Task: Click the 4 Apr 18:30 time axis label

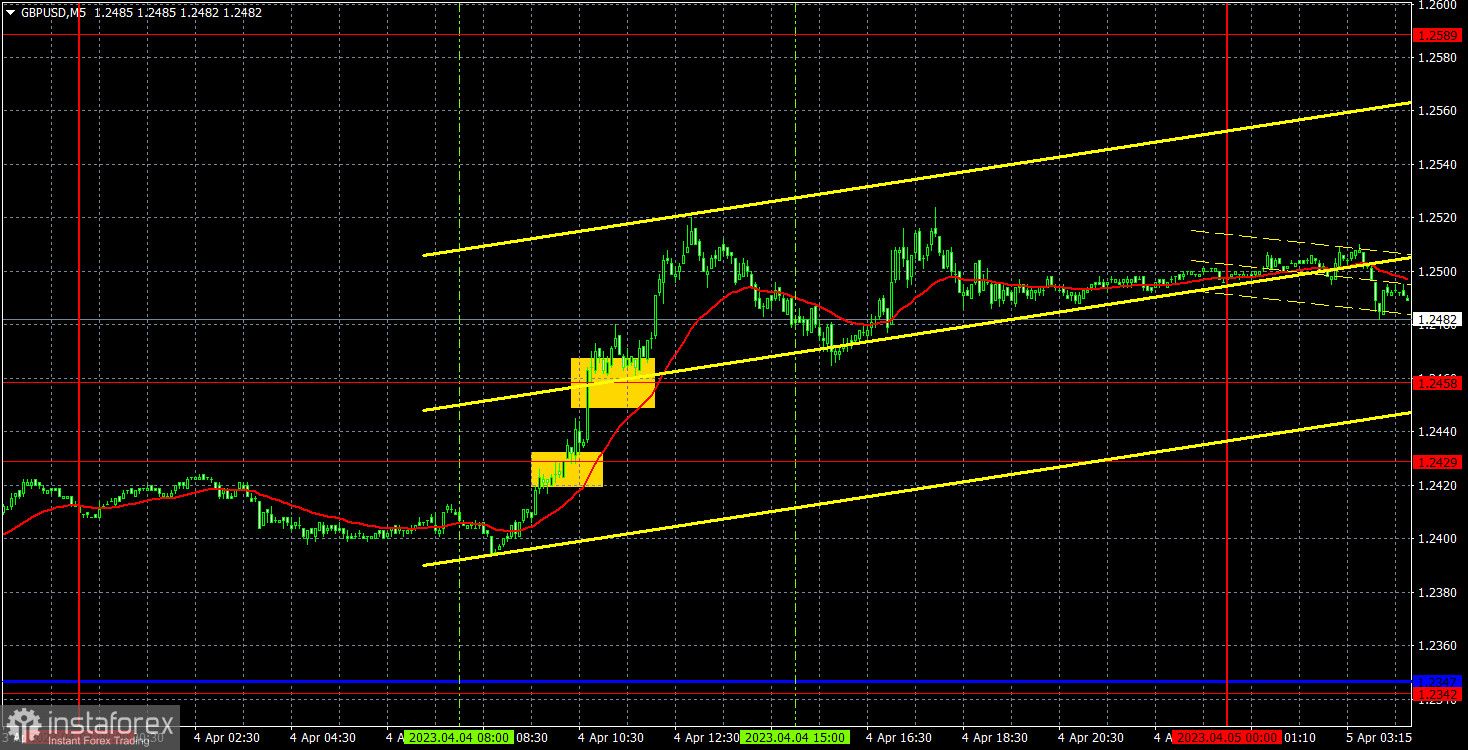Action: [995, 737]
